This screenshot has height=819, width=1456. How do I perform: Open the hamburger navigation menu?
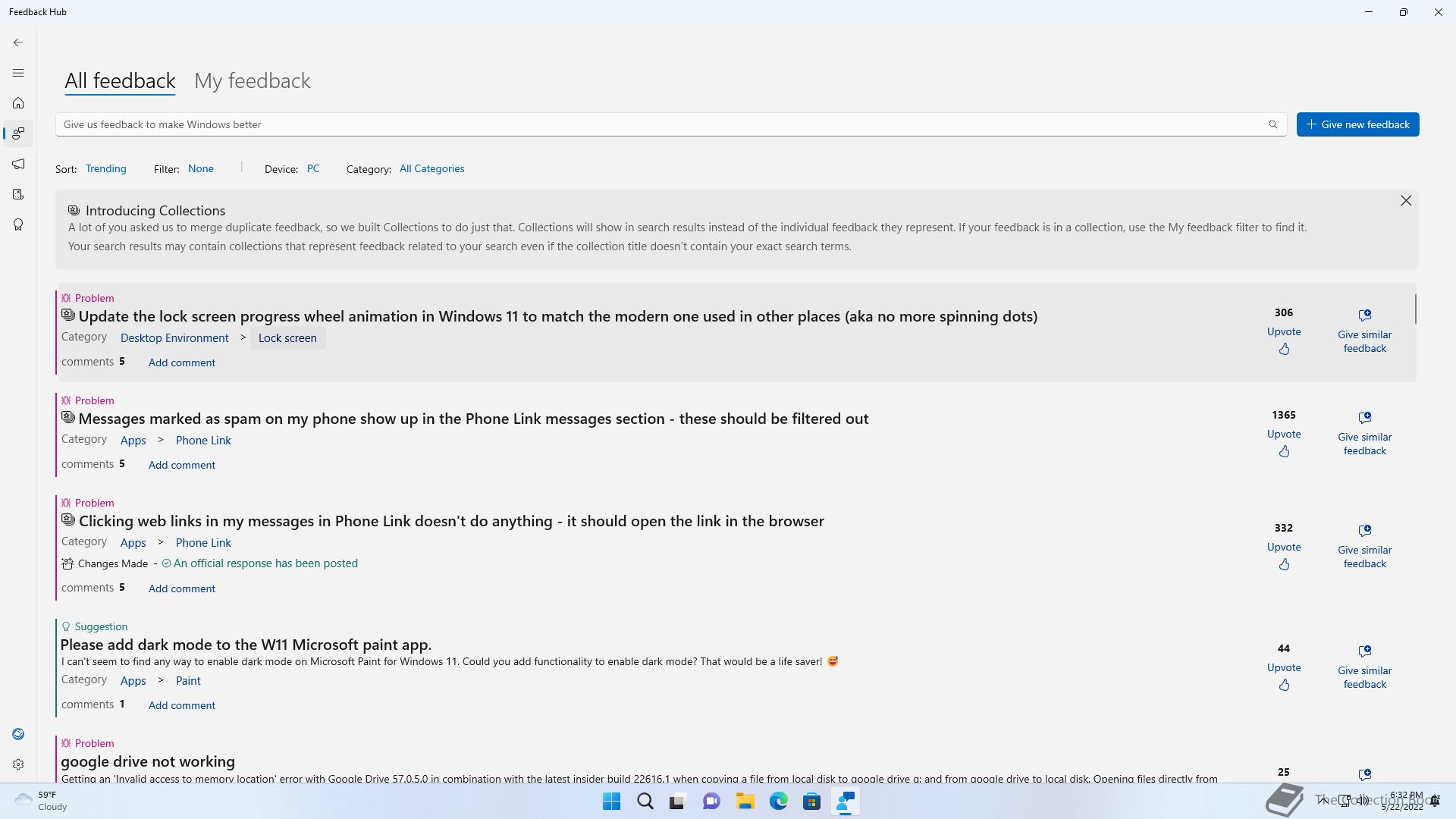[18, 73]
